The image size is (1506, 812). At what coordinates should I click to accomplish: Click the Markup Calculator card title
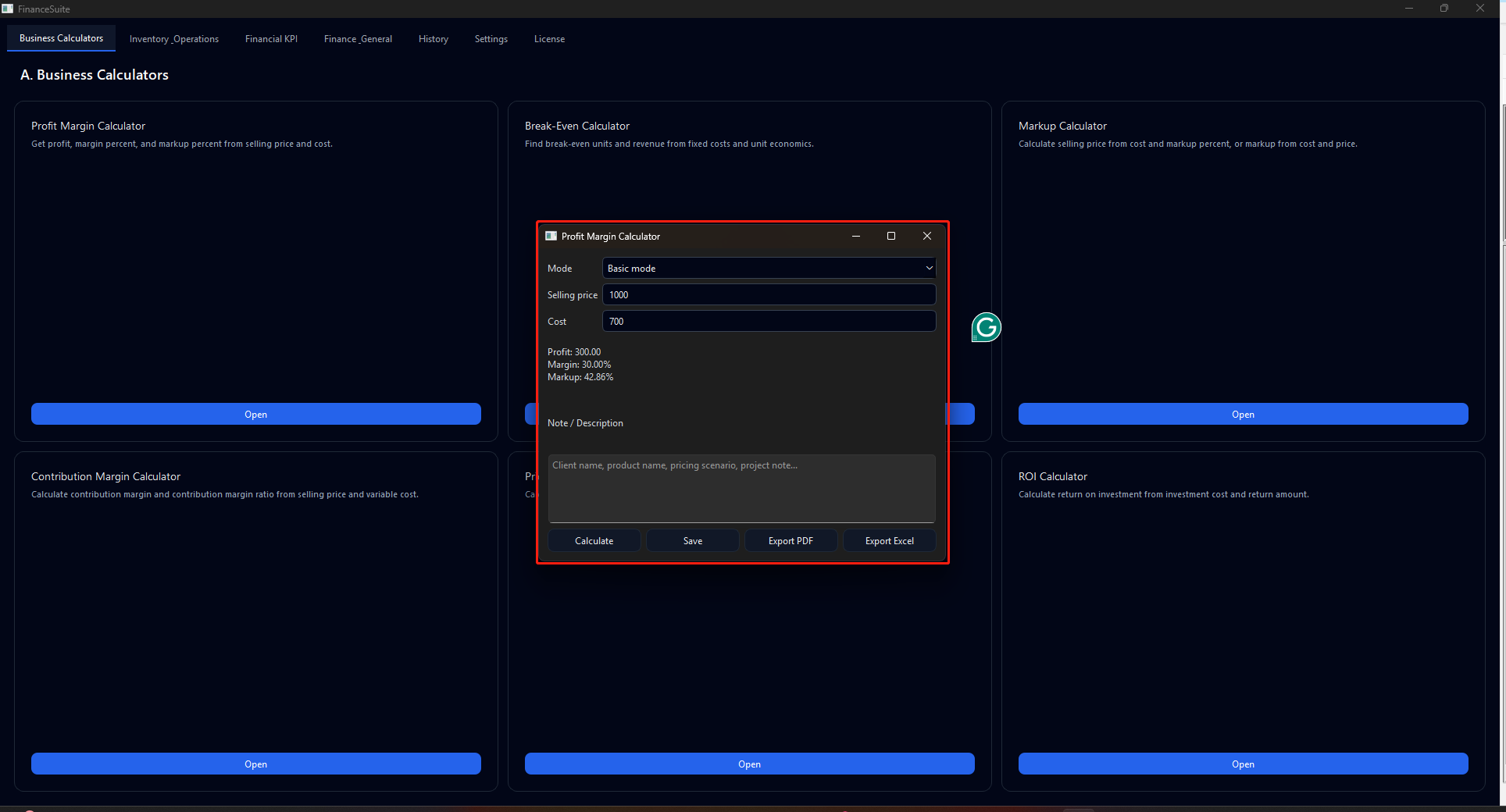pyautogui.click(x=1062, y=126)
